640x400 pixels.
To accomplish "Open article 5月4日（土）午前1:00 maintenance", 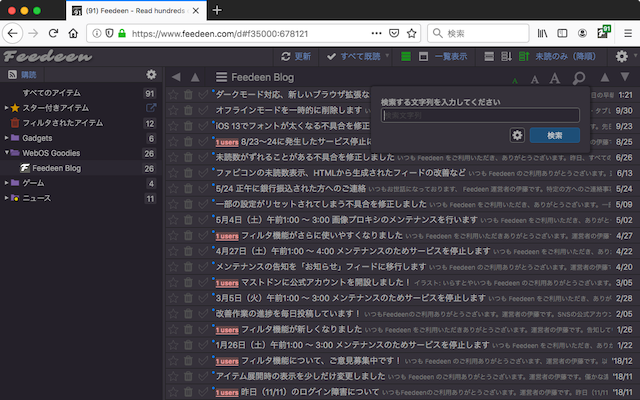I will [347, 220].
